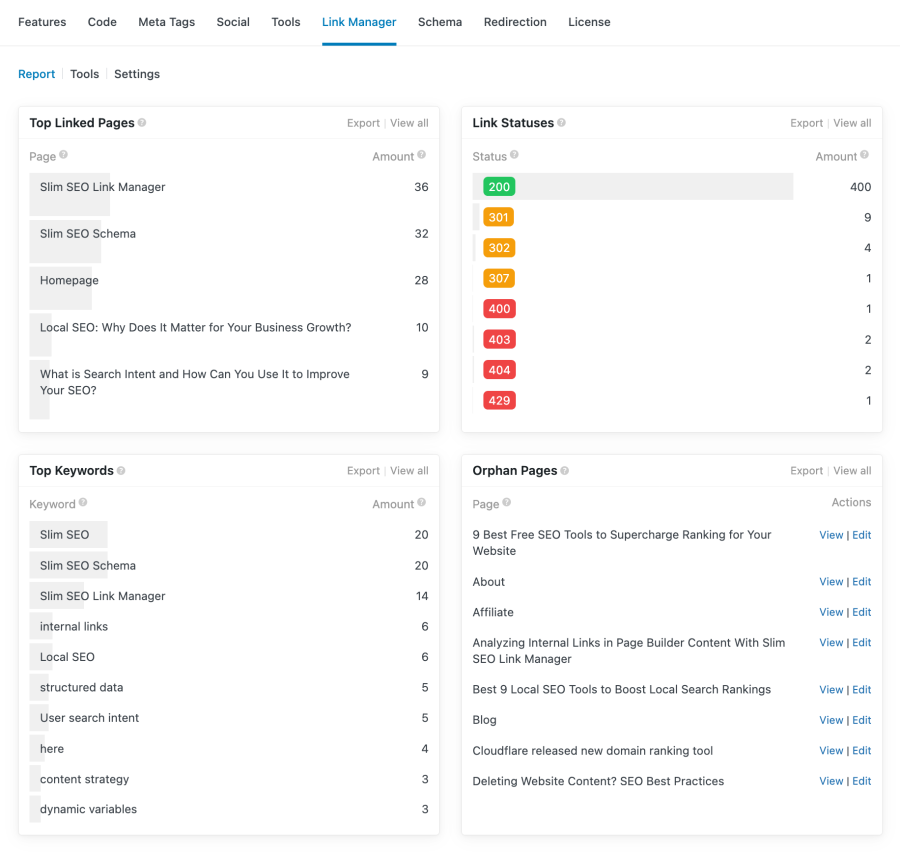The width and height of the screenshot is (900, 852).
Task: Export the Top Linked Pages report
Action: 363,123
